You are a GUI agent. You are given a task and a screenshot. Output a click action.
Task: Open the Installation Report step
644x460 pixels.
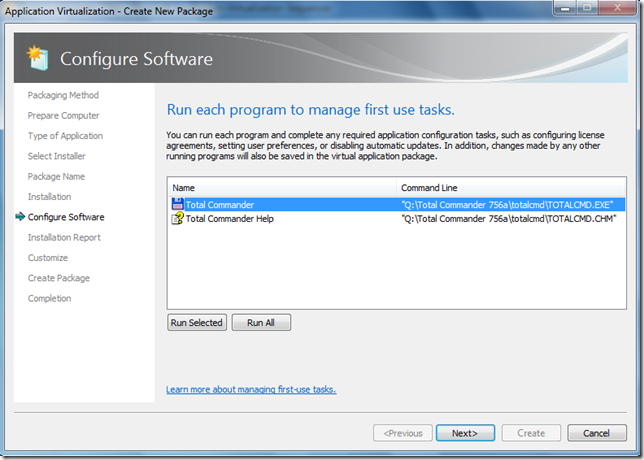64,237
